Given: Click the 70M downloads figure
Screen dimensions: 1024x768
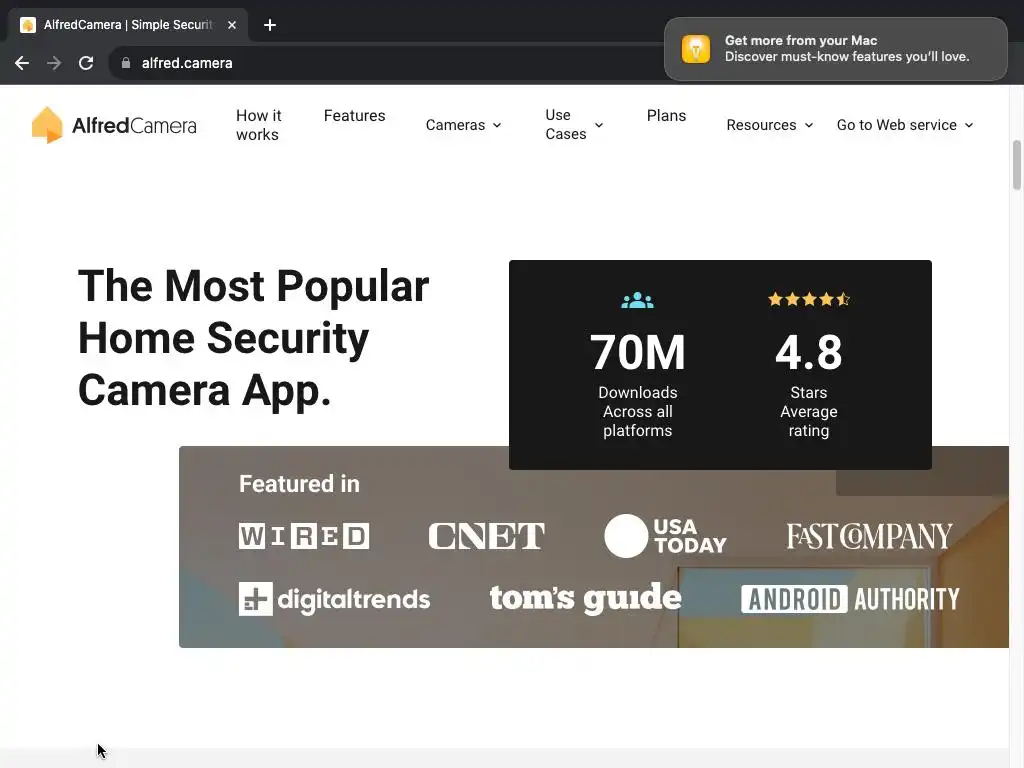Looking at the screenshot, I should 637,353.
